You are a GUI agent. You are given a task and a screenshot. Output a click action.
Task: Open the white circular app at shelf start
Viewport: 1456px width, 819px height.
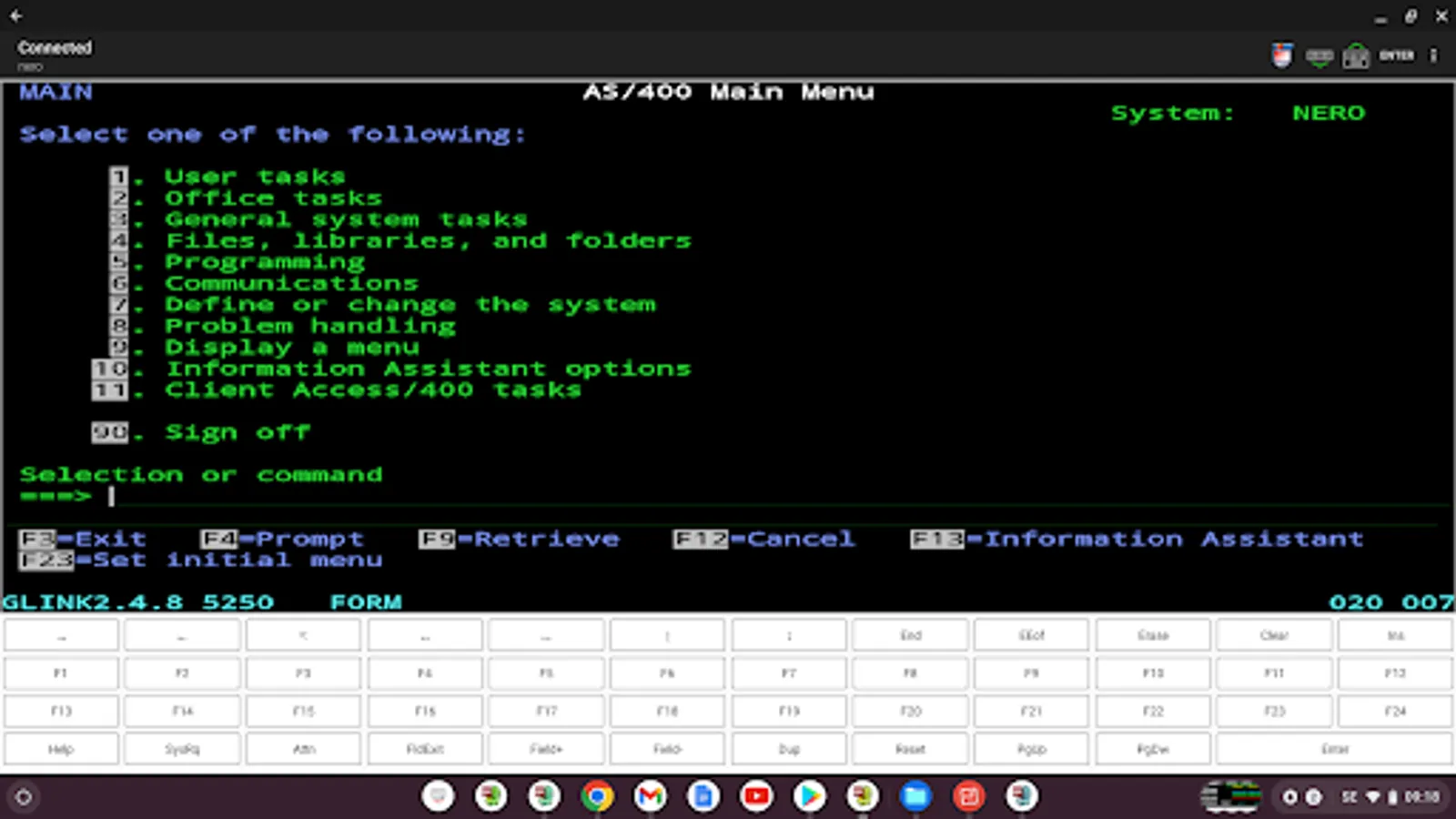pyautogui.click(x=438, y=797)
